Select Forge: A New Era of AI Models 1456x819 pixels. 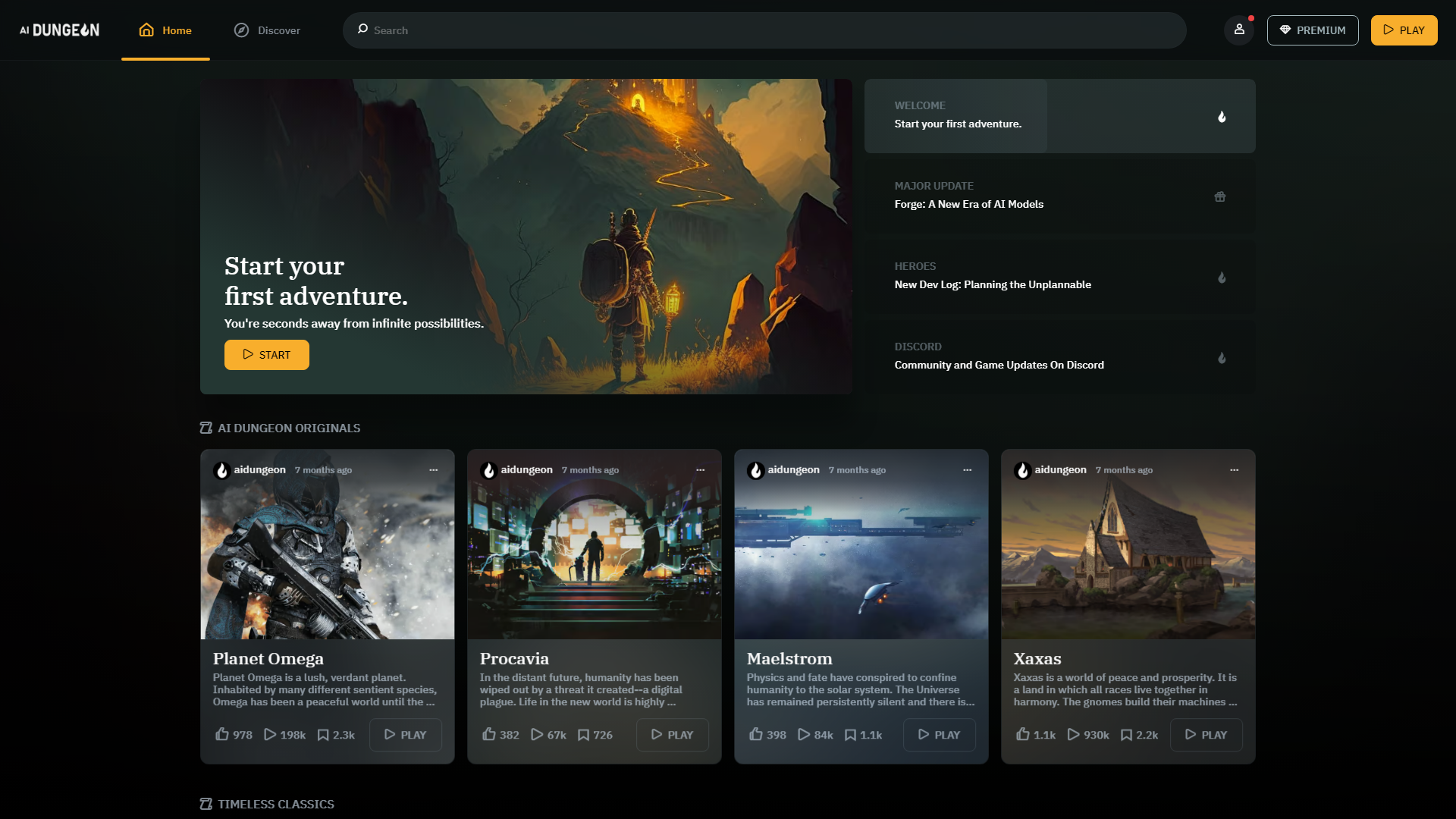(x=1060, y=196)
